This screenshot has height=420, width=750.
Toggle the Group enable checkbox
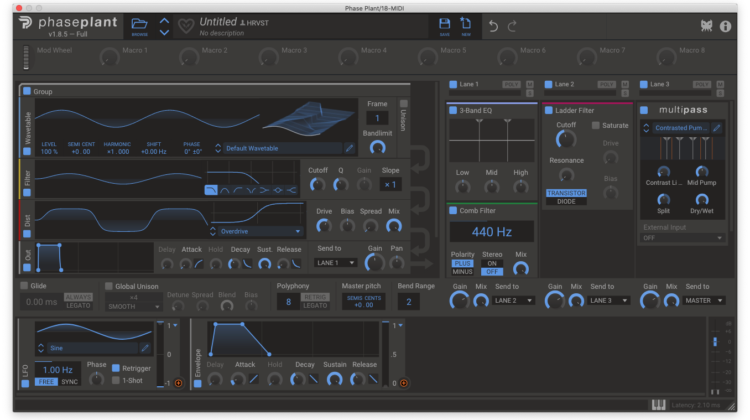click(x=27, y=91)
